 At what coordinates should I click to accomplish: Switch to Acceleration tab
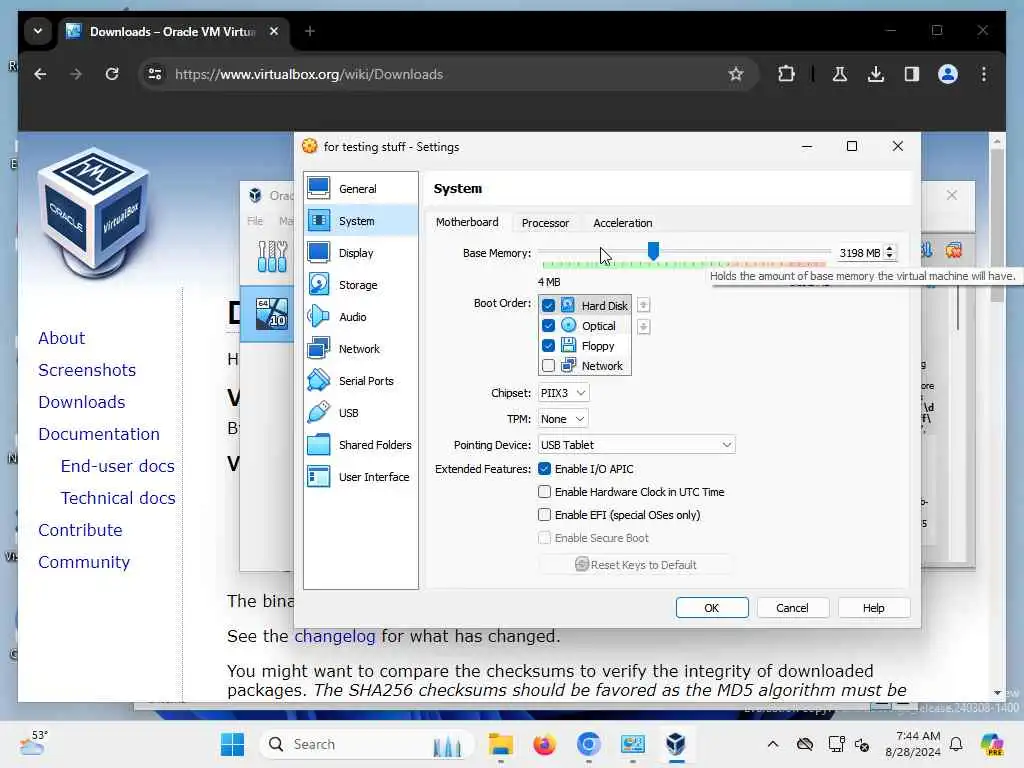[x=622, y=223]
